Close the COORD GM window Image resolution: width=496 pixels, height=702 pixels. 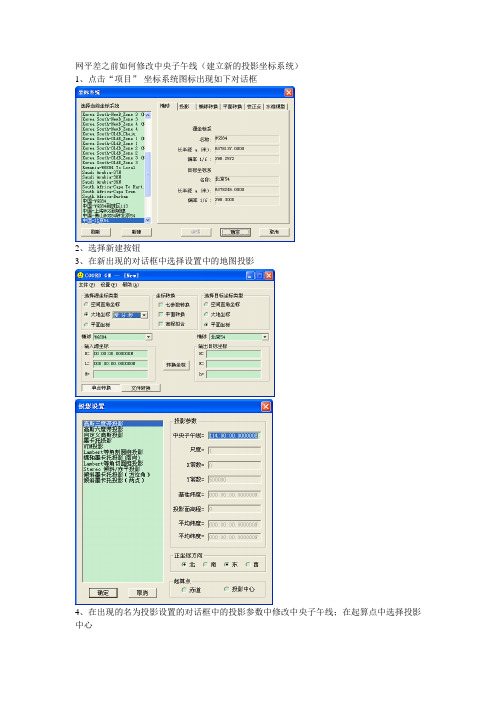click(269, 275)
